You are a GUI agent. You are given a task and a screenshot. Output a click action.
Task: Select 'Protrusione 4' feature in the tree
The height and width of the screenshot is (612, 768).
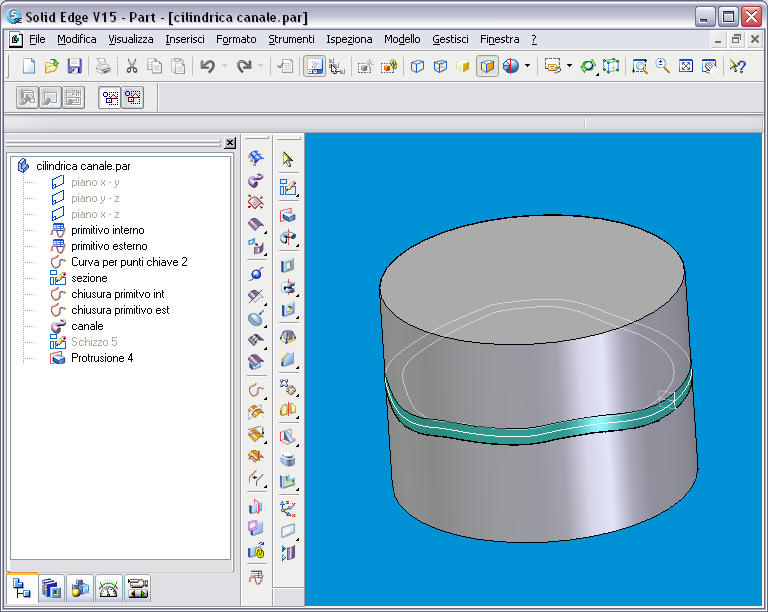coord(102,358)
